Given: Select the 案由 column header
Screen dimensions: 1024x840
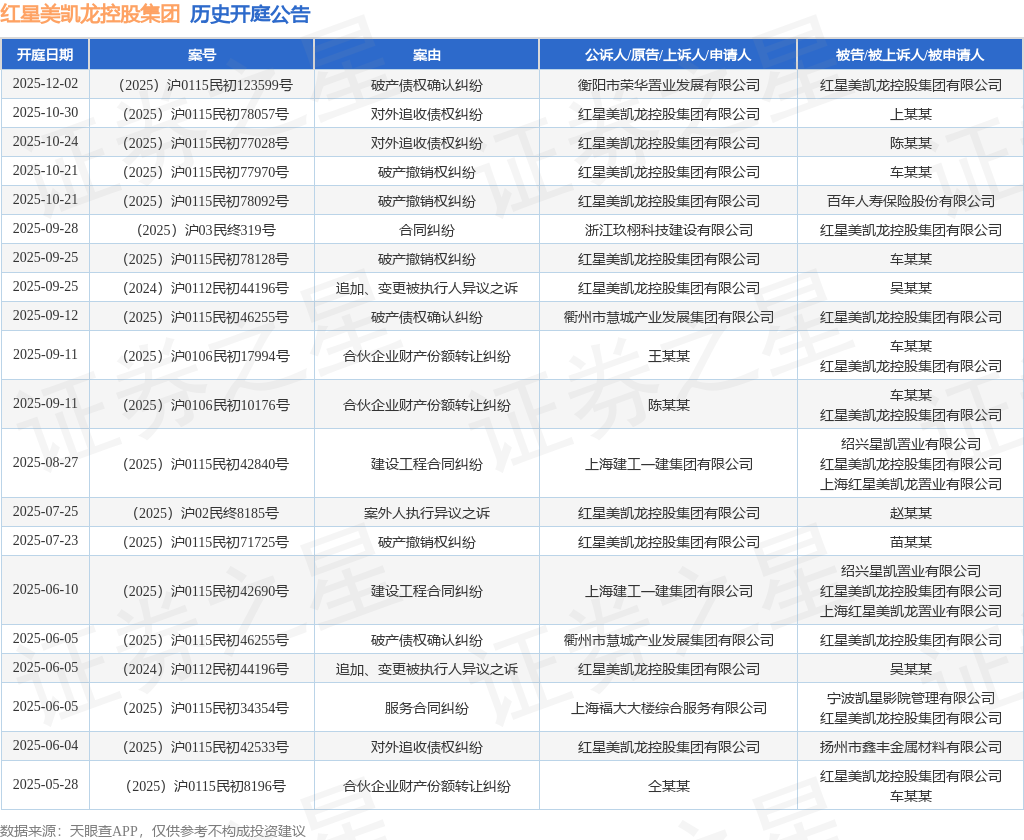Looking at the screenshot, I should point(426,55).
